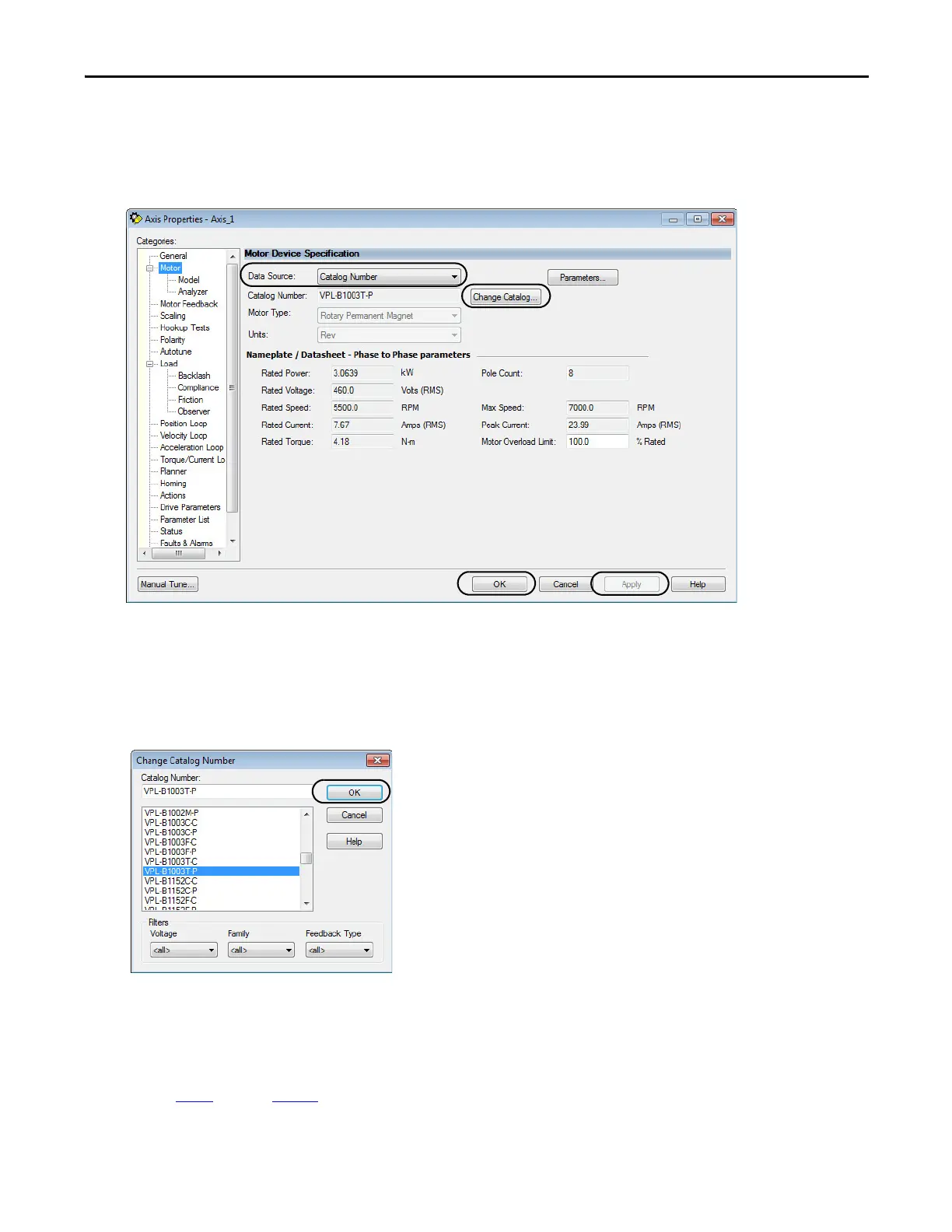Viewport: 952px width, 1232px height.
Task: Click the Change Catalog button
Action: tap(505, 297)
